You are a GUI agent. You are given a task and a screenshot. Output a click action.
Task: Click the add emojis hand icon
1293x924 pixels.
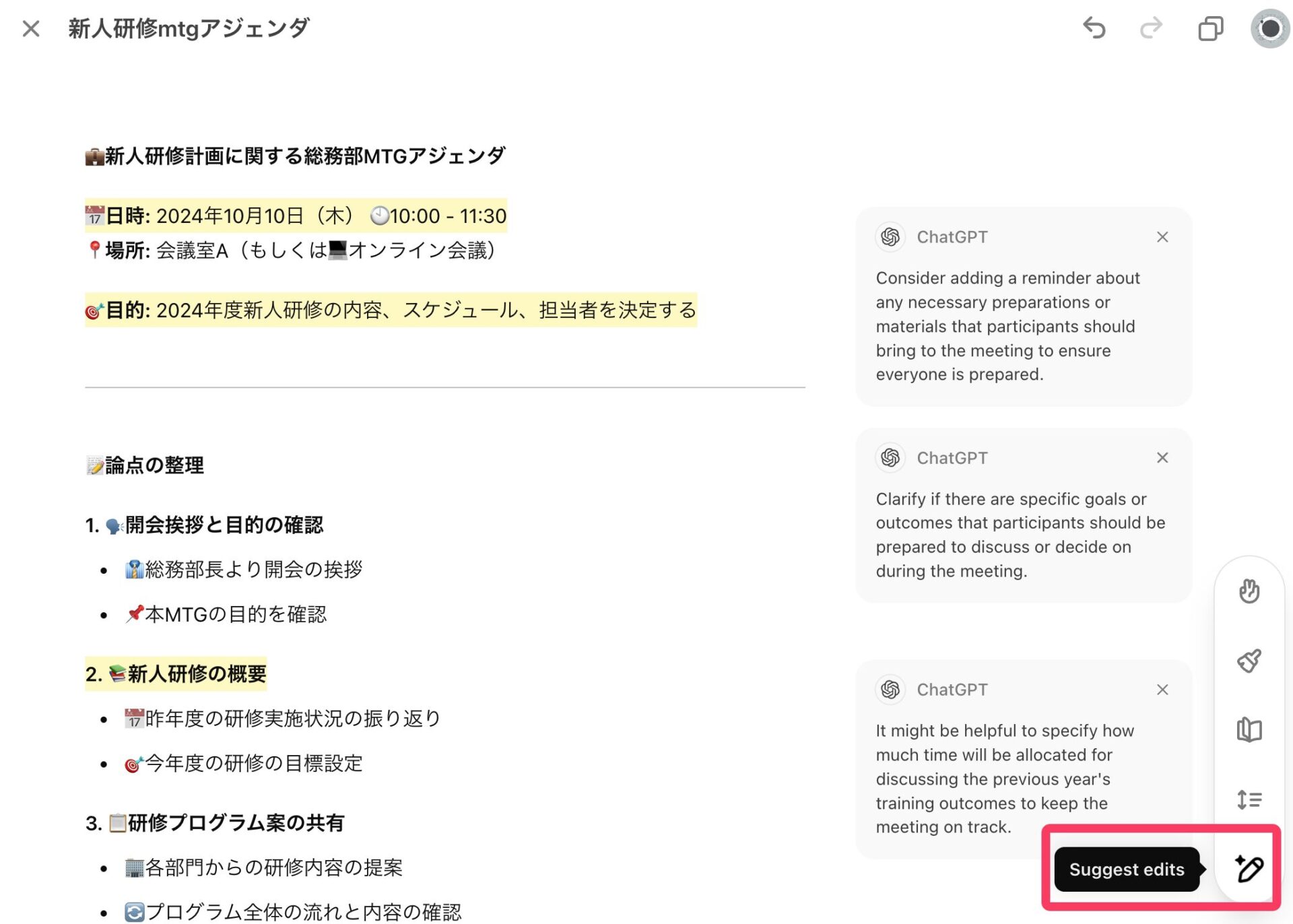[1249, 591]
